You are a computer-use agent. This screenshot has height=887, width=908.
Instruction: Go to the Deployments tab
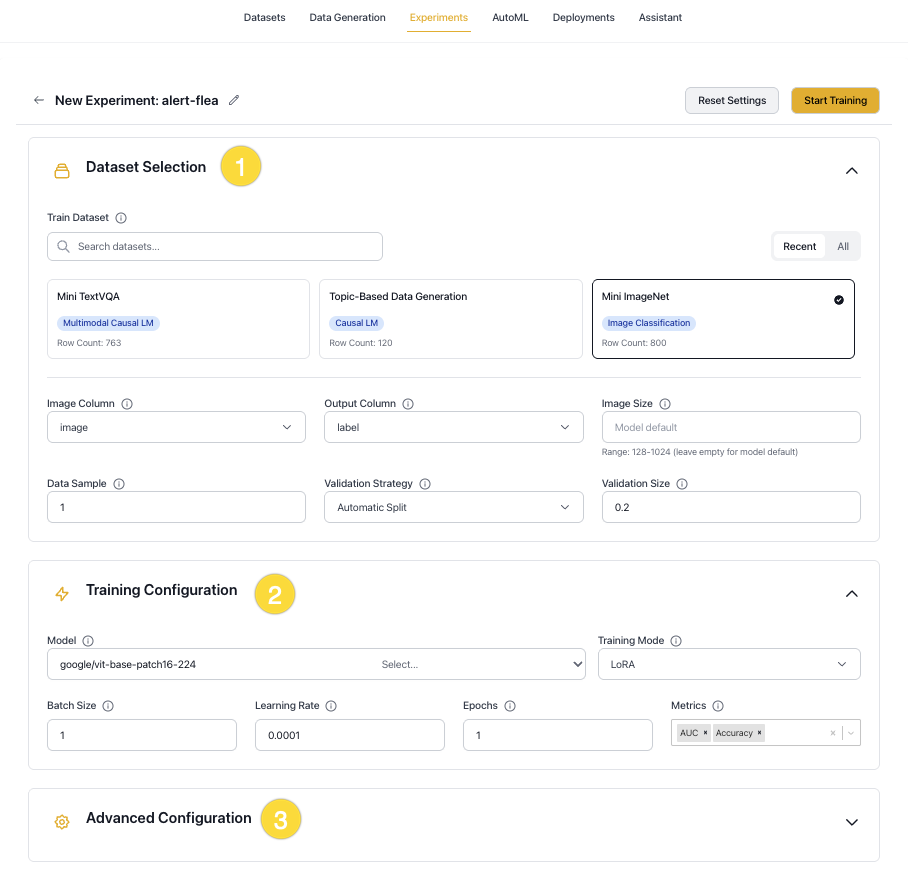583,18
